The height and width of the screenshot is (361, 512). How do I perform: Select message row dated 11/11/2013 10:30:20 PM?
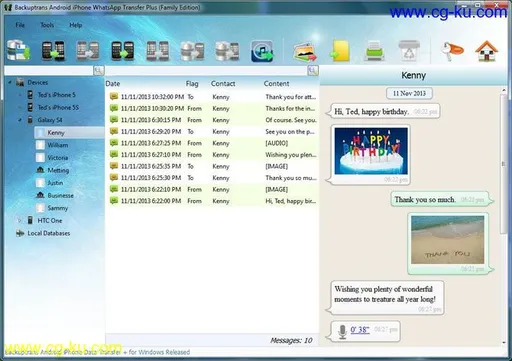click(x=212, y=108)
